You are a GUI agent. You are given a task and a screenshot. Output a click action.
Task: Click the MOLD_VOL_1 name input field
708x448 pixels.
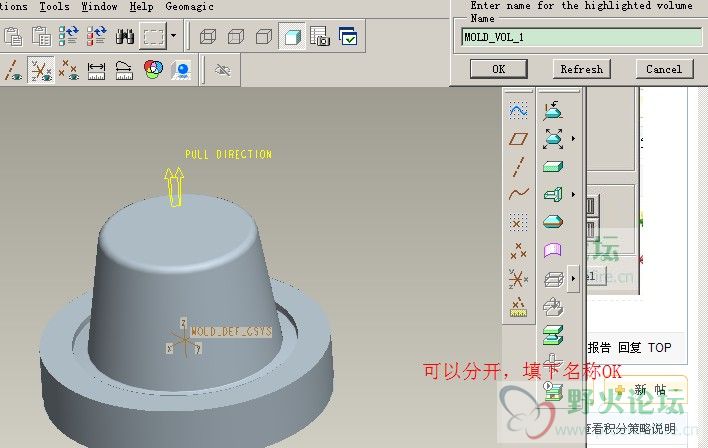pos(581,37)
